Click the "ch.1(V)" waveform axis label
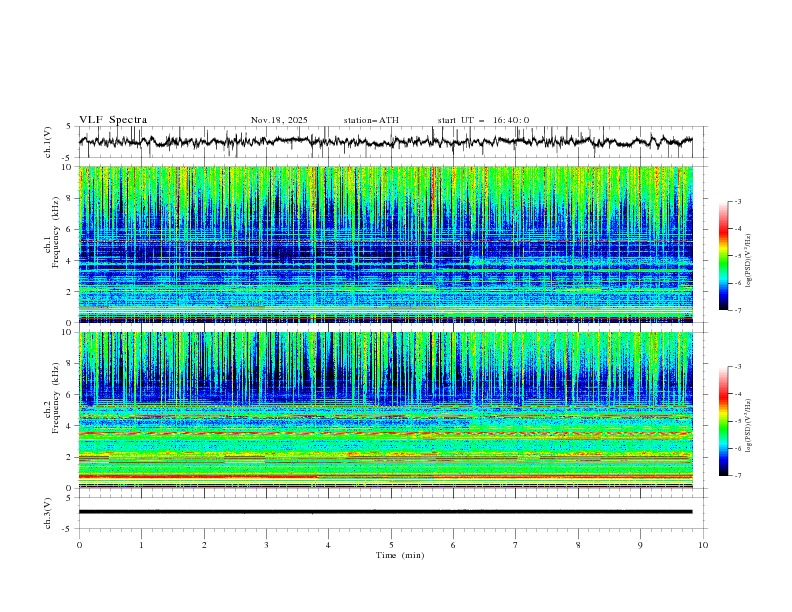The width and height of the screenshot is (792, 612). click(x=48, y=142)
